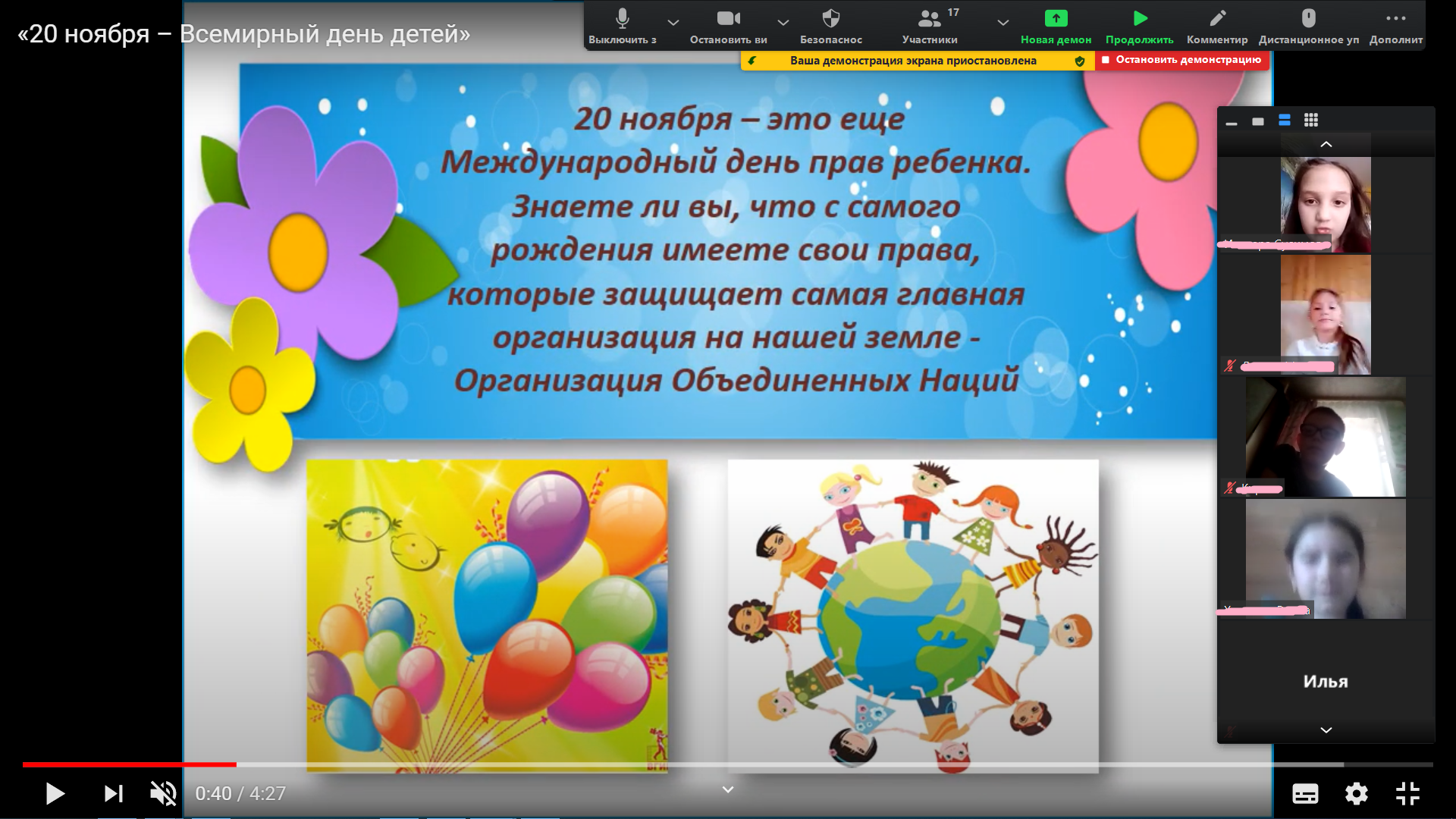This screenshot has width=1456, height=819.
Task: Expand the microphone options arrow
Action: (x=673, y=23)
